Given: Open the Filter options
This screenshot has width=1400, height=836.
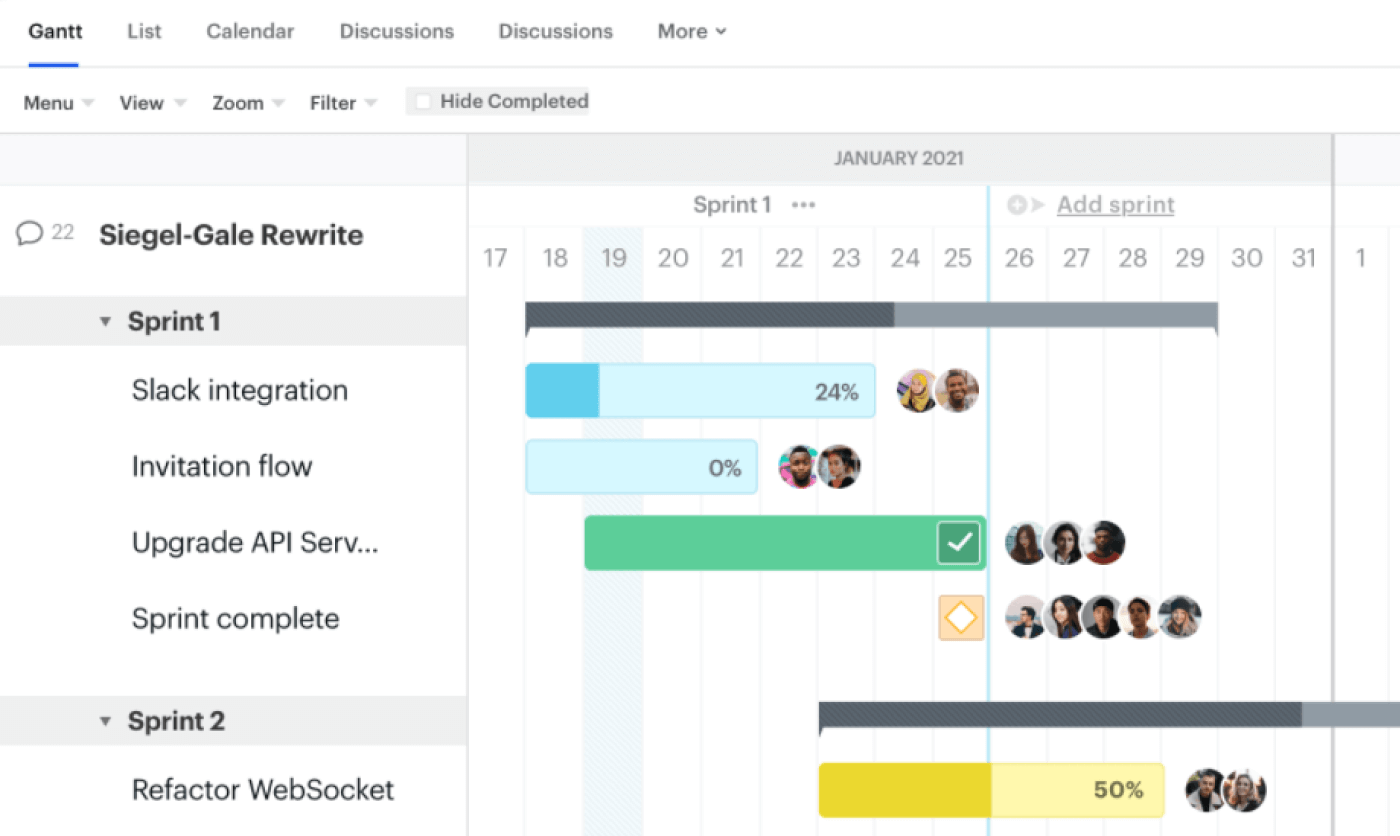Looking at the screenshot, I should point(342,102).
